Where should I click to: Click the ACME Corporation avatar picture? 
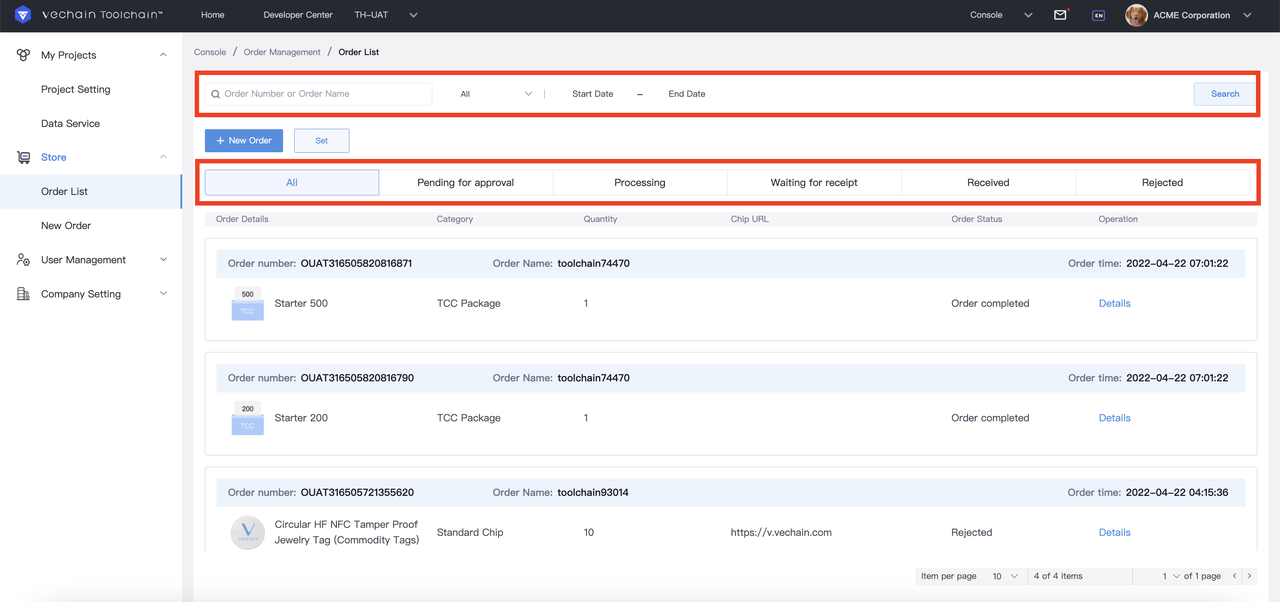(x=1136, y=15)
